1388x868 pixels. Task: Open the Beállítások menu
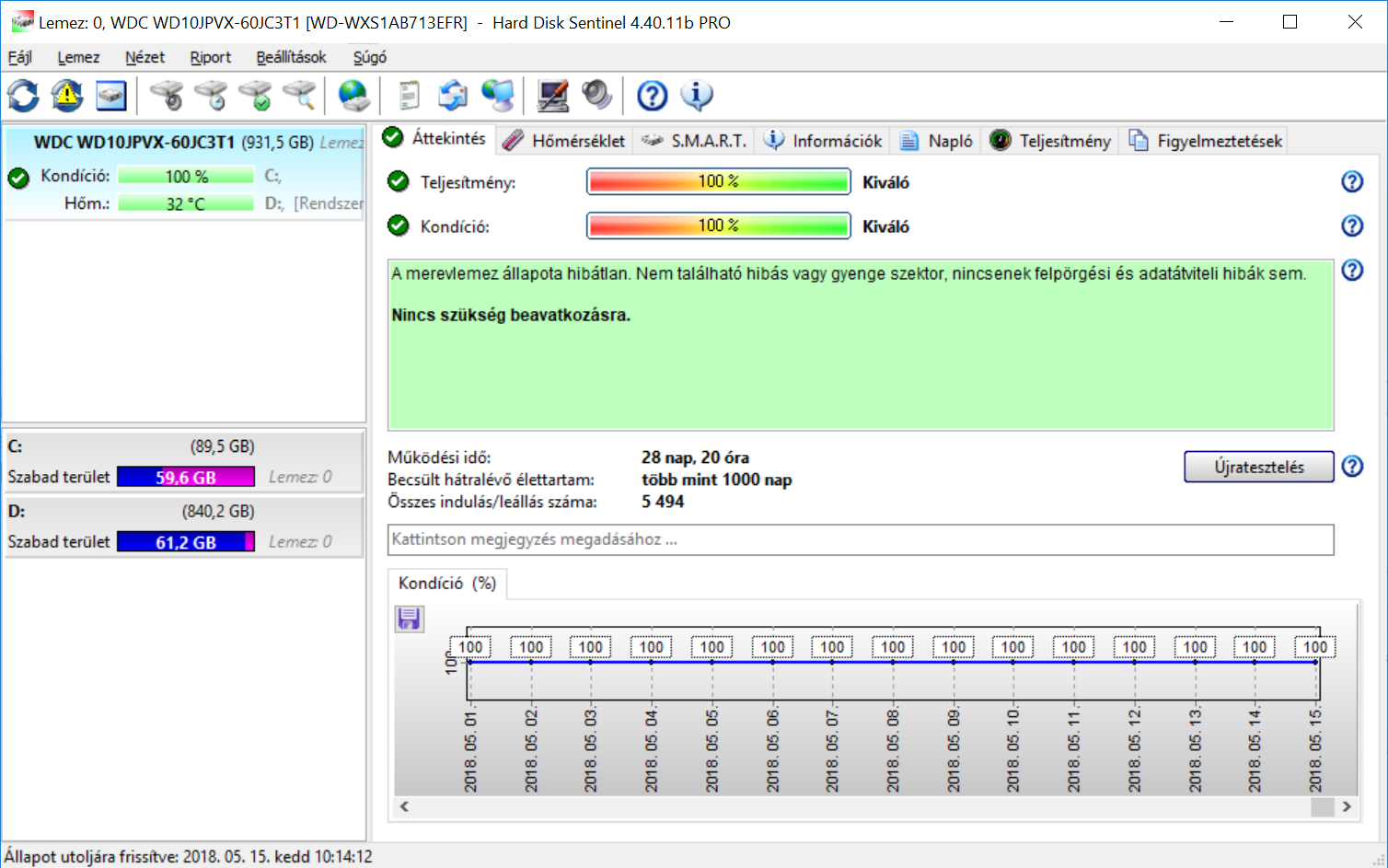click(x=291, y=57)
